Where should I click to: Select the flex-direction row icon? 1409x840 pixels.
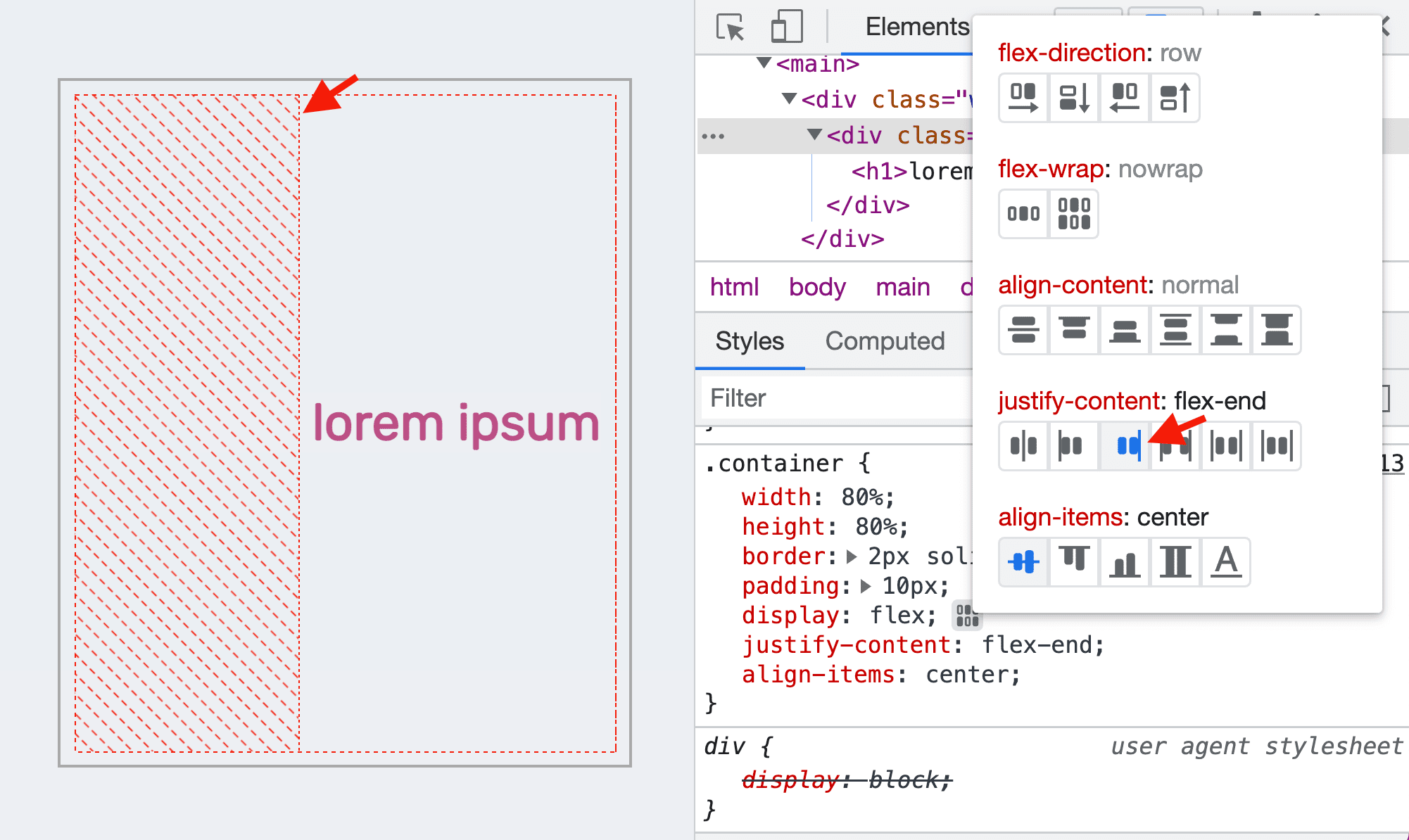1022,97
